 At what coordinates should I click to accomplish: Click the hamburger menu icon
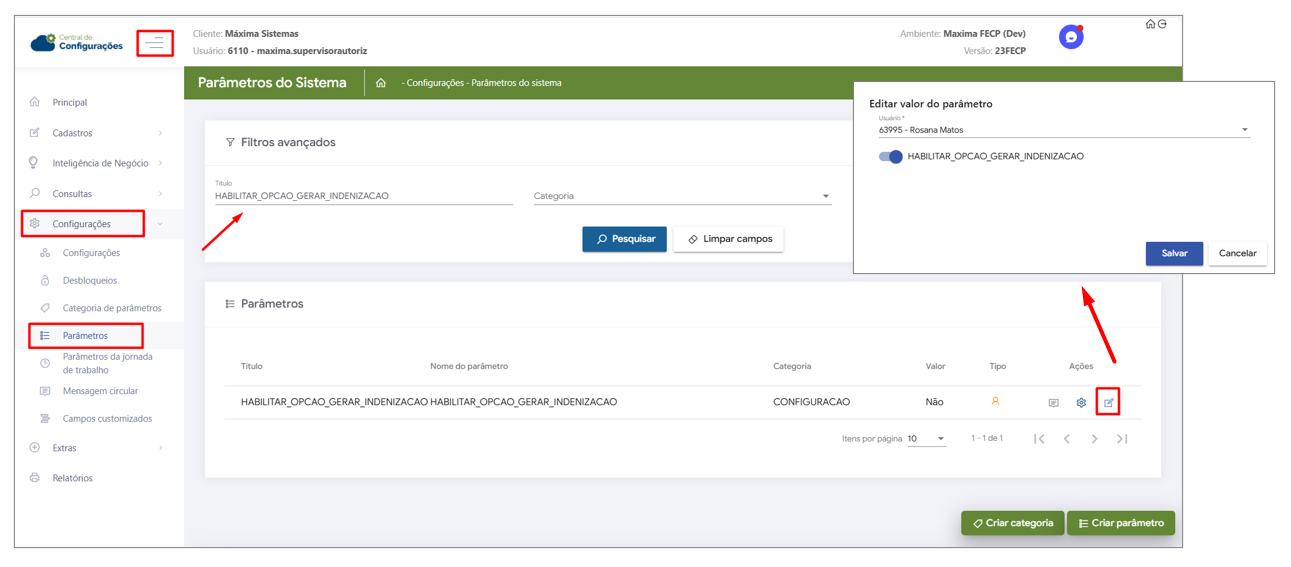point(155,43)
